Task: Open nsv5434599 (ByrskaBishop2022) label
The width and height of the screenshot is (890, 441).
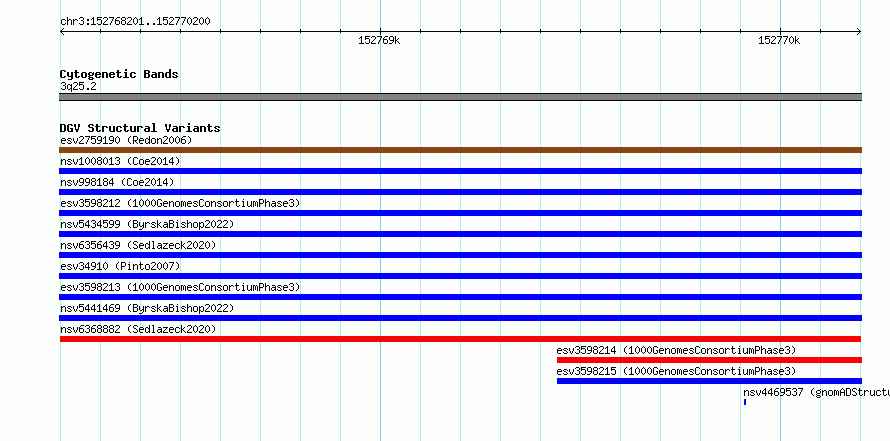Action: (x=147, y=224)
